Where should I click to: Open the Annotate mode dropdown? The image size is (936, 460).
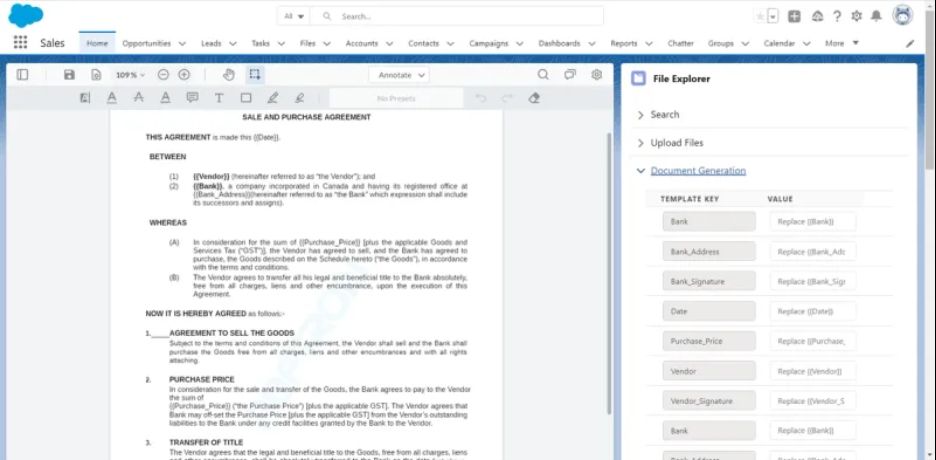(399, 75)
